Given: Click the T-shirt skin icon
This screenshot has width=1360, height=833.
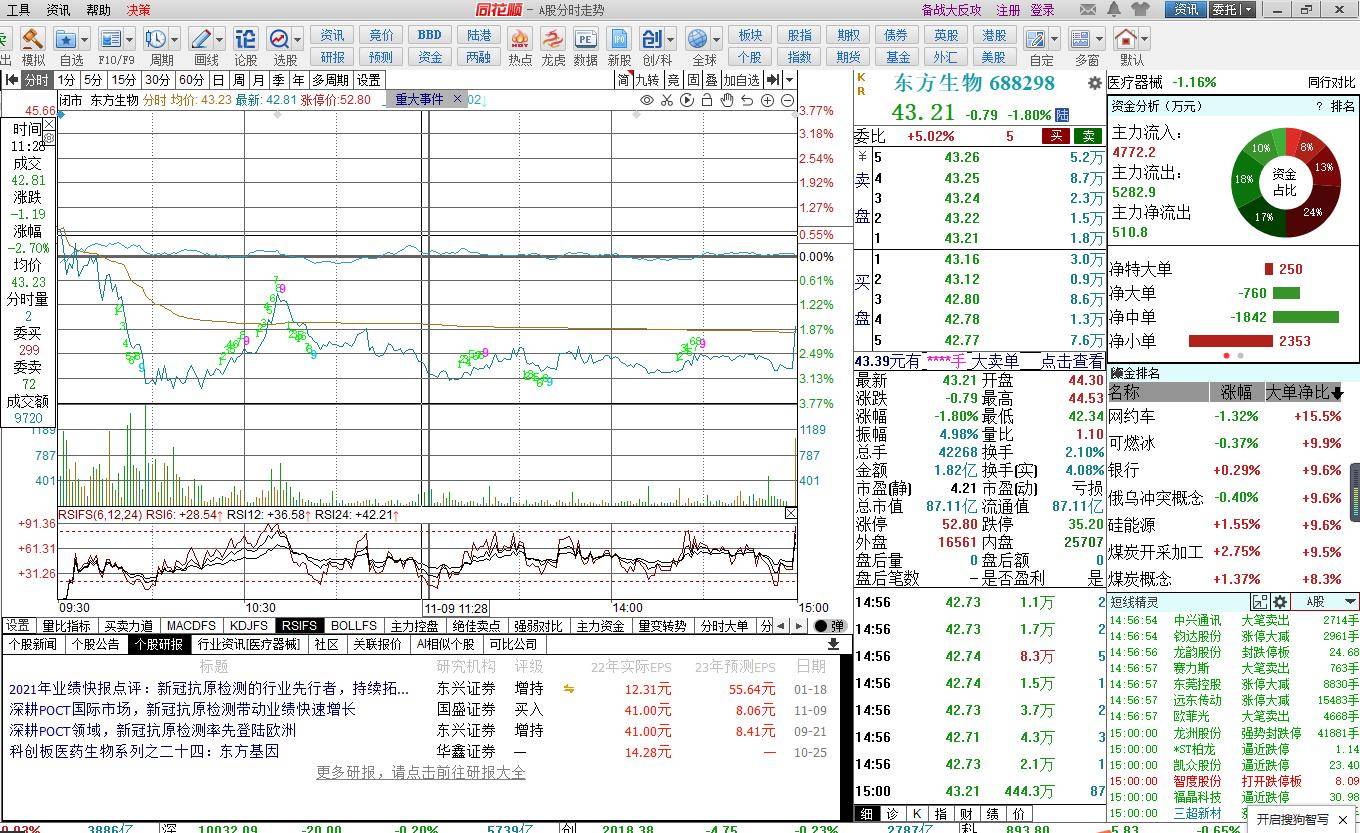Looking at the screenshot, I should (1140, 9).
